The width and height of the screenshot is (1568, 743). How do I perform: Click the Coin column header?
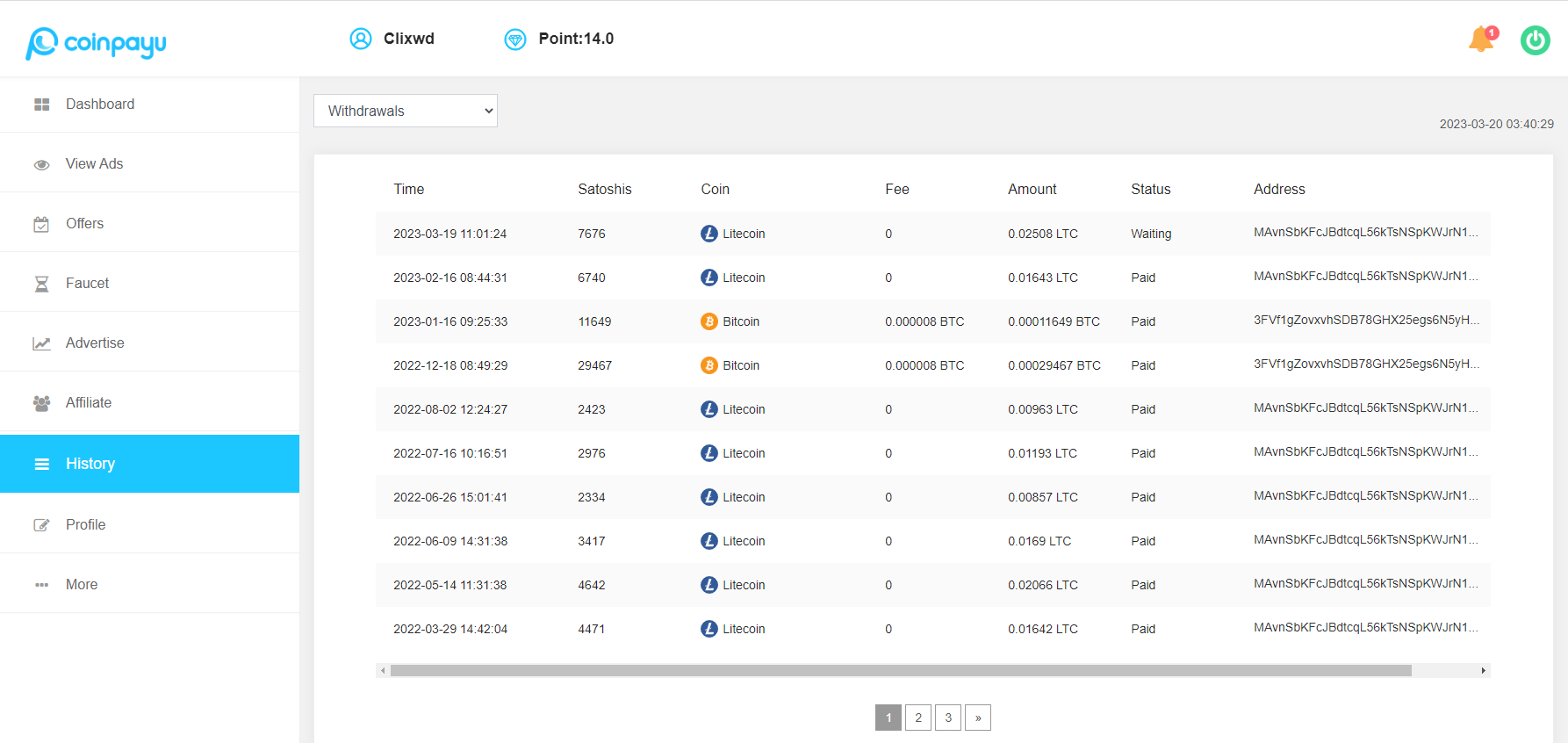coord(716,190)
